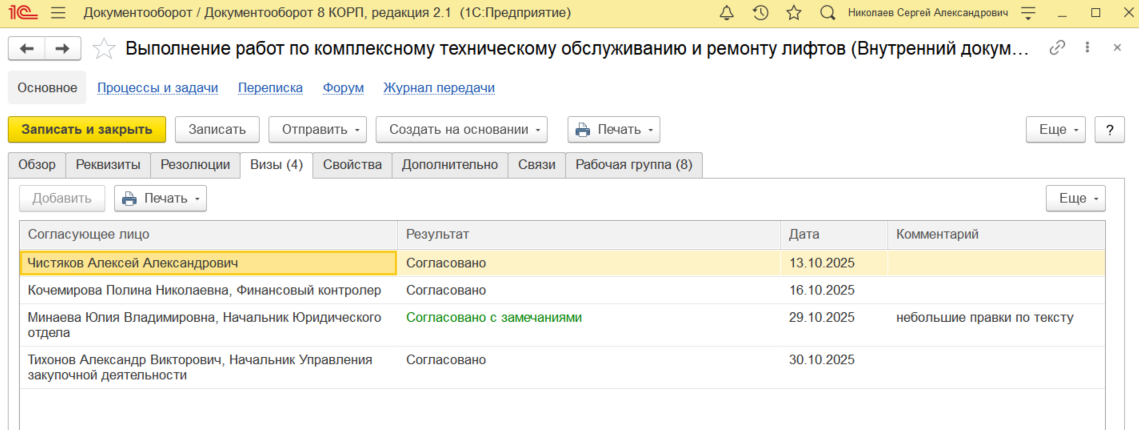Open the vertical dots document menu
The width and height of the screenshot is (1139, 430).
(x=1087, y=49)
